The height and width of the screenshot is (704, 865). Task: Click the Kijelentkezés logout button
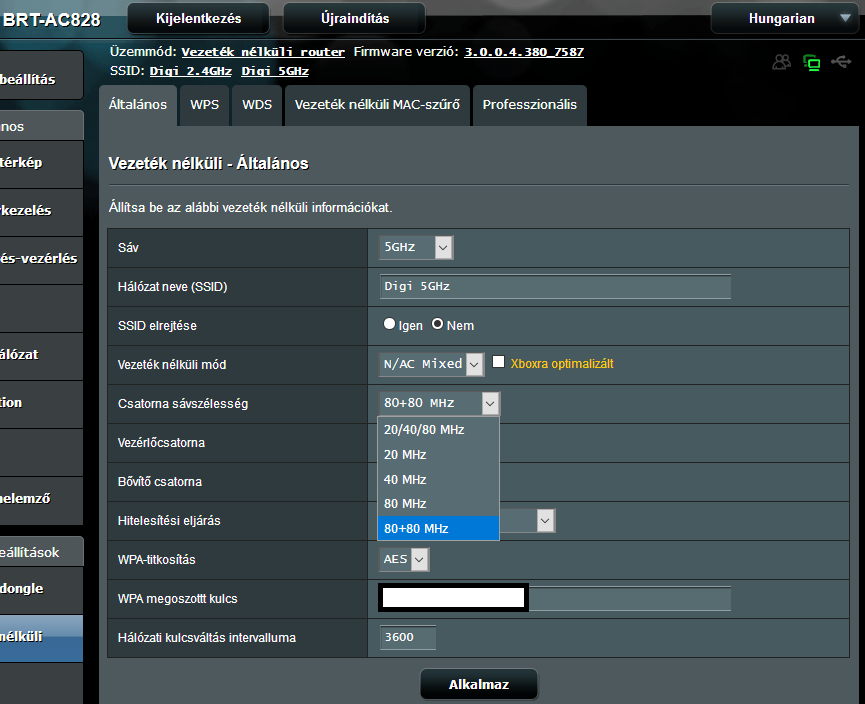(x=199, y=18)
